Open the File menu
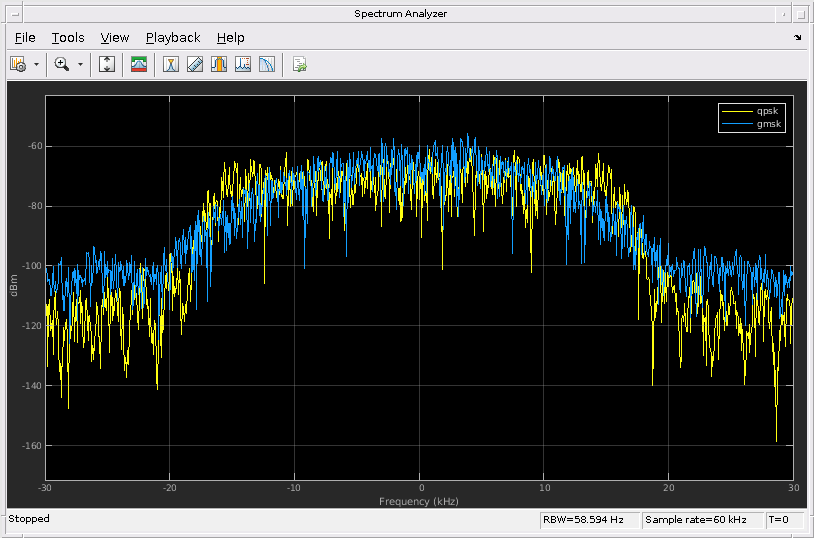814x538 pixels. coord(25,38)
